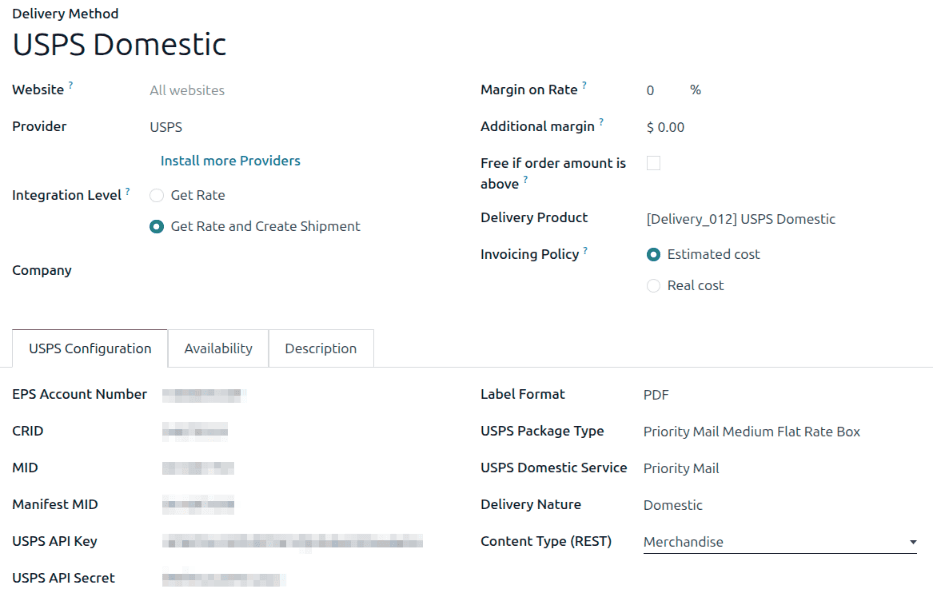Click the USPS API Secret field value
This screenshot has height=593, width=933.
click(224, 579)
